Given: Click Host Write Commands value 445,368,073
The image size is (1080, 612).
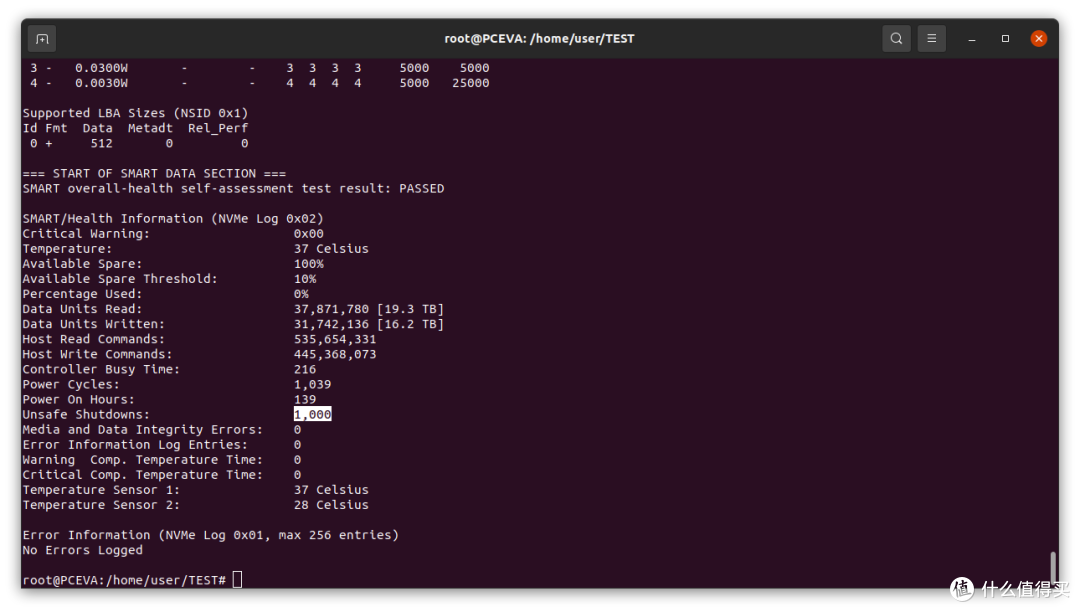Looking at the screenshot, I should (x=335, y=355).
